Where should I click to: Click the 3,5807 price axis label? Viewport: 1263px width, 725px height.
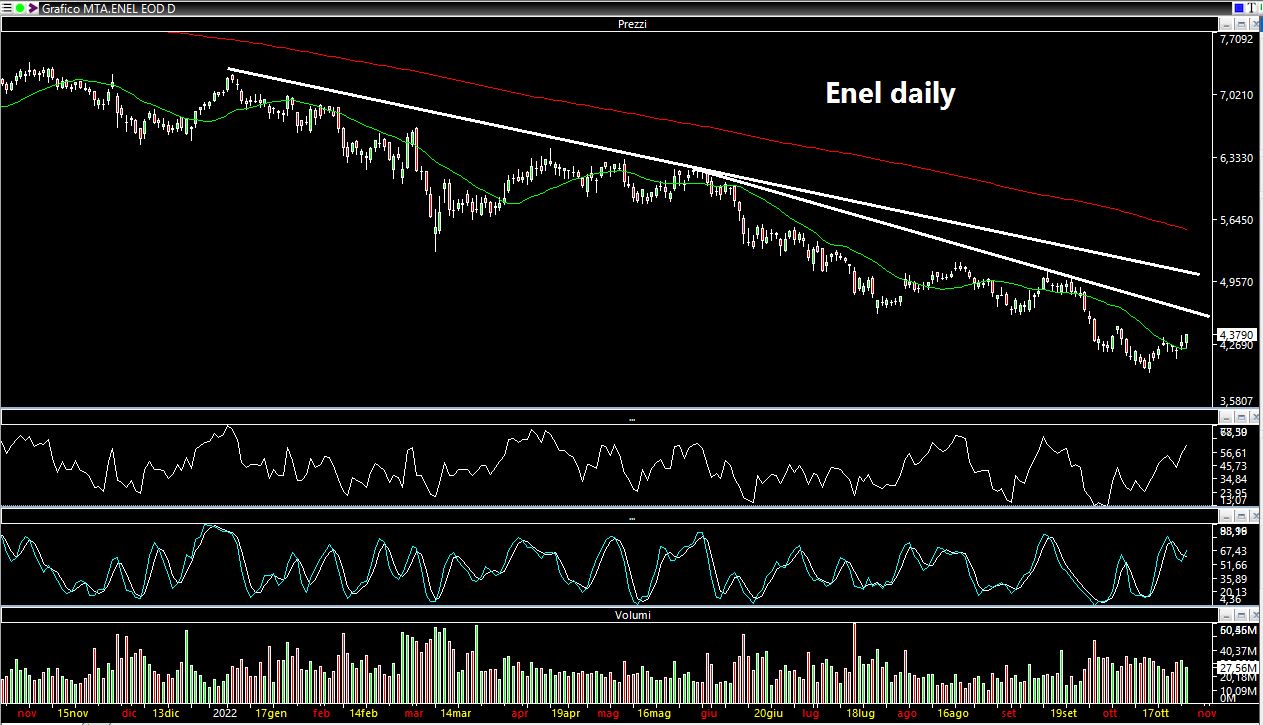1237,401
